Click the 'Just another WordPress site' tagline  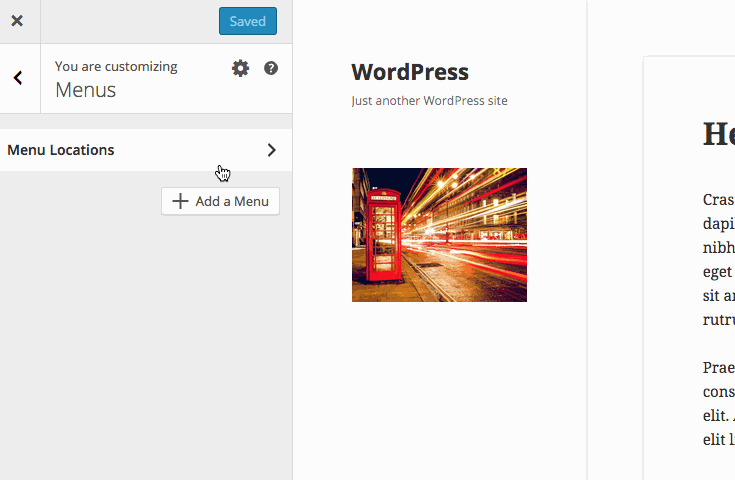(429, 101)
